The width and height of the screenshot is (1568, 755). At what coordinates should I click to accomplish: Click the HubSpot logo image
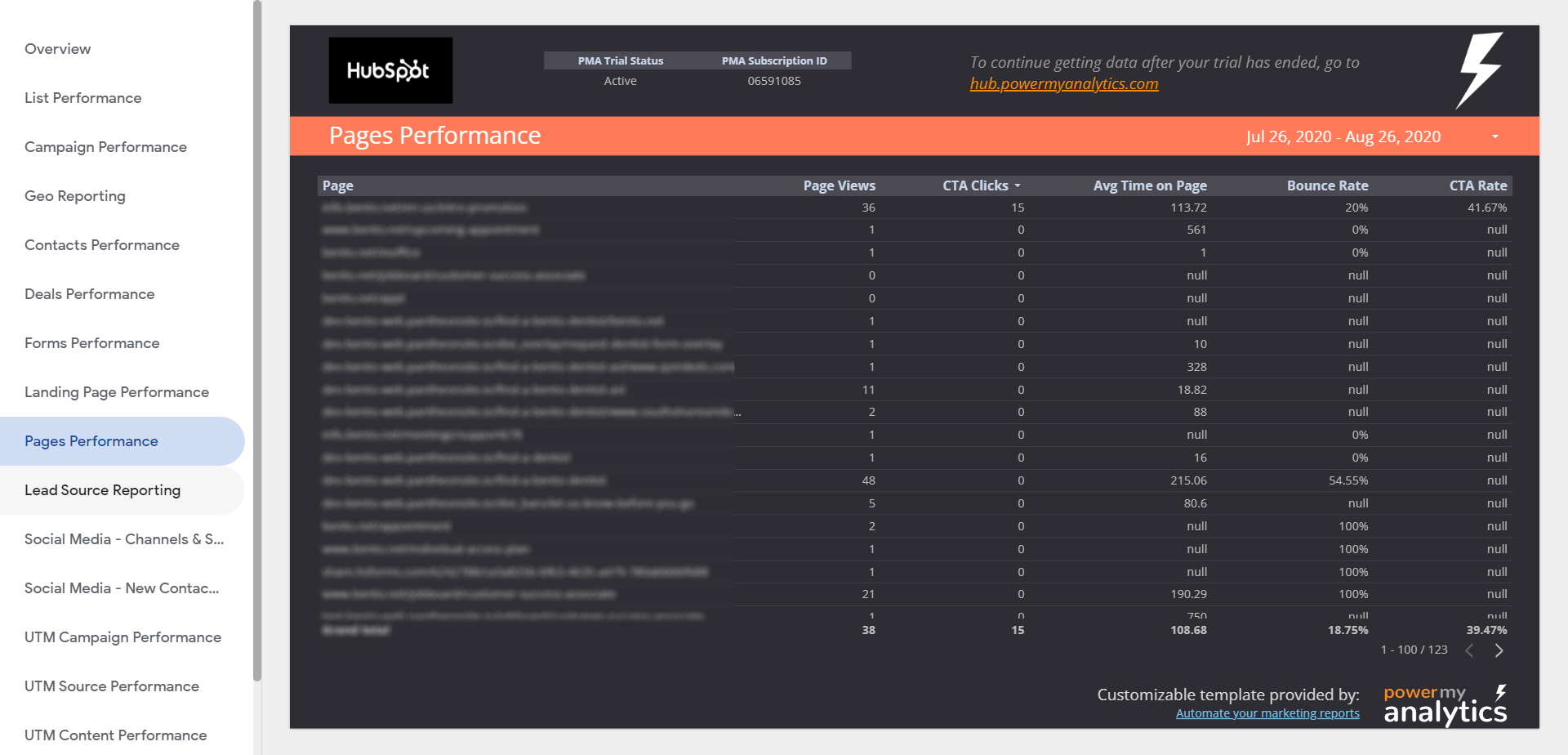(390, 70)
